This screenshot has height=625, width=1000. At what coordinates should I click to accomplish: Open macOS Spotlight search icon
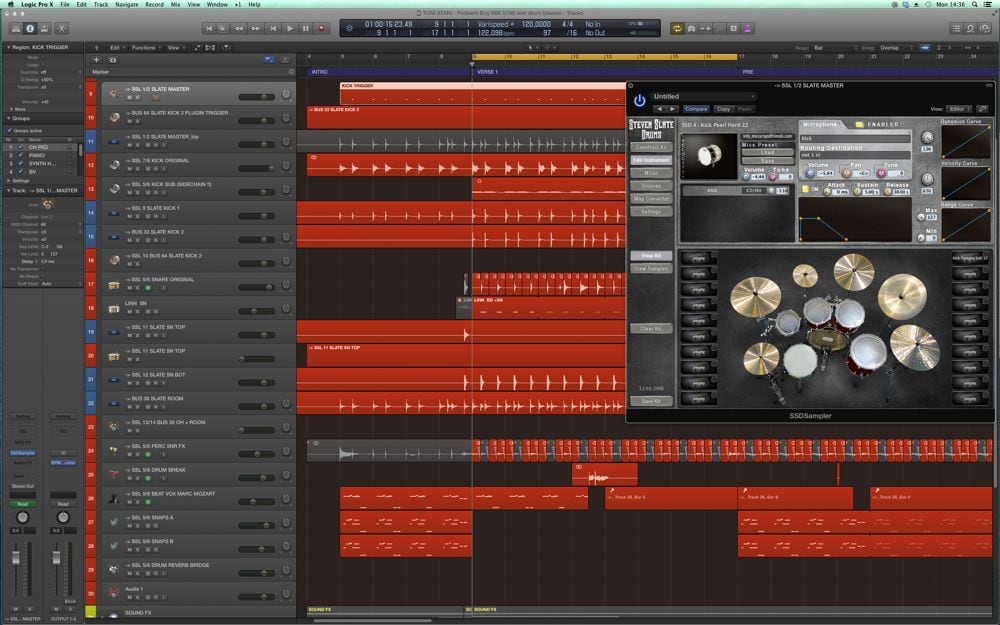[974, 4]
